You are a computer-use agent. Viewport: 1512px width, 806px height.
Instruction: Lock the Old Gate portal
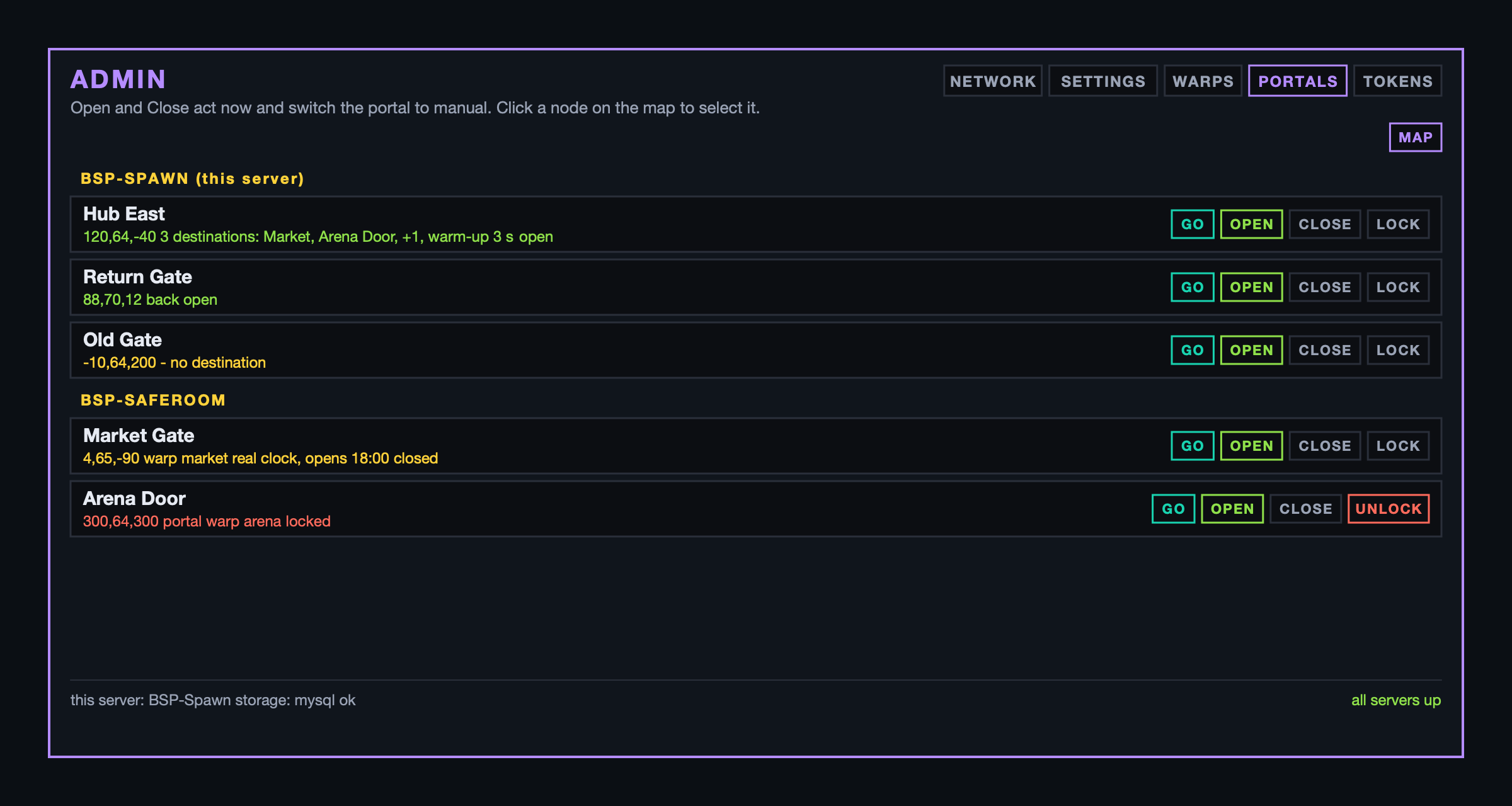tap(1398, 350)
